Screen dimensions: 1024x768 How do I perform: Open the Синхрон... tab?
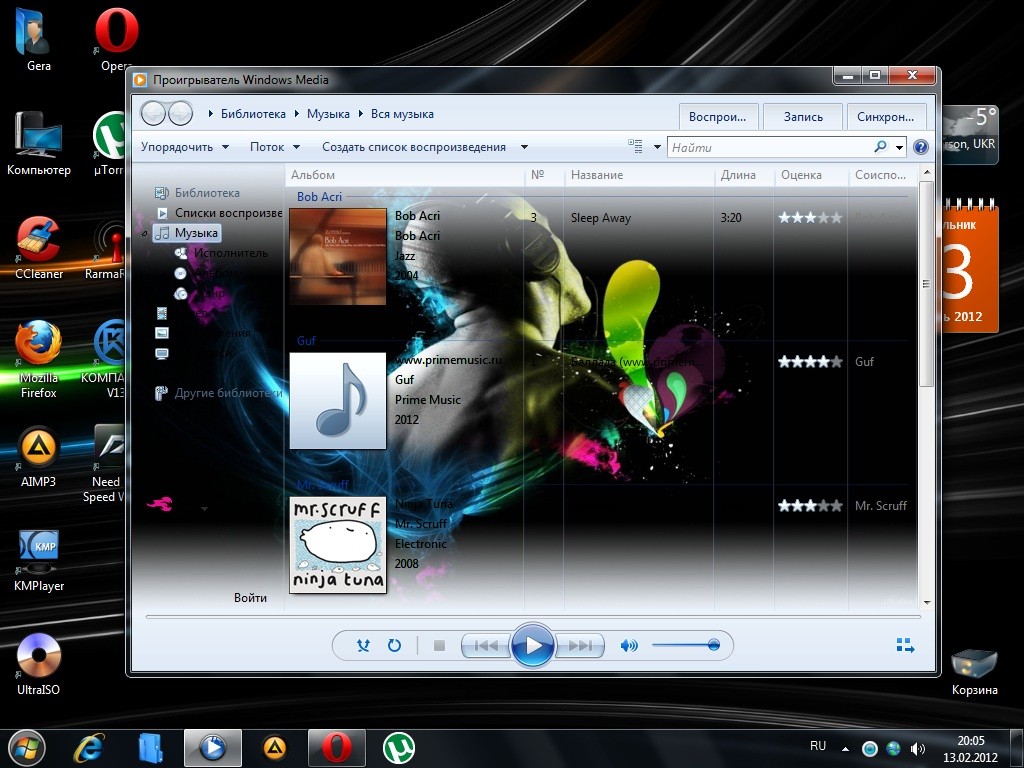[886, 116]
